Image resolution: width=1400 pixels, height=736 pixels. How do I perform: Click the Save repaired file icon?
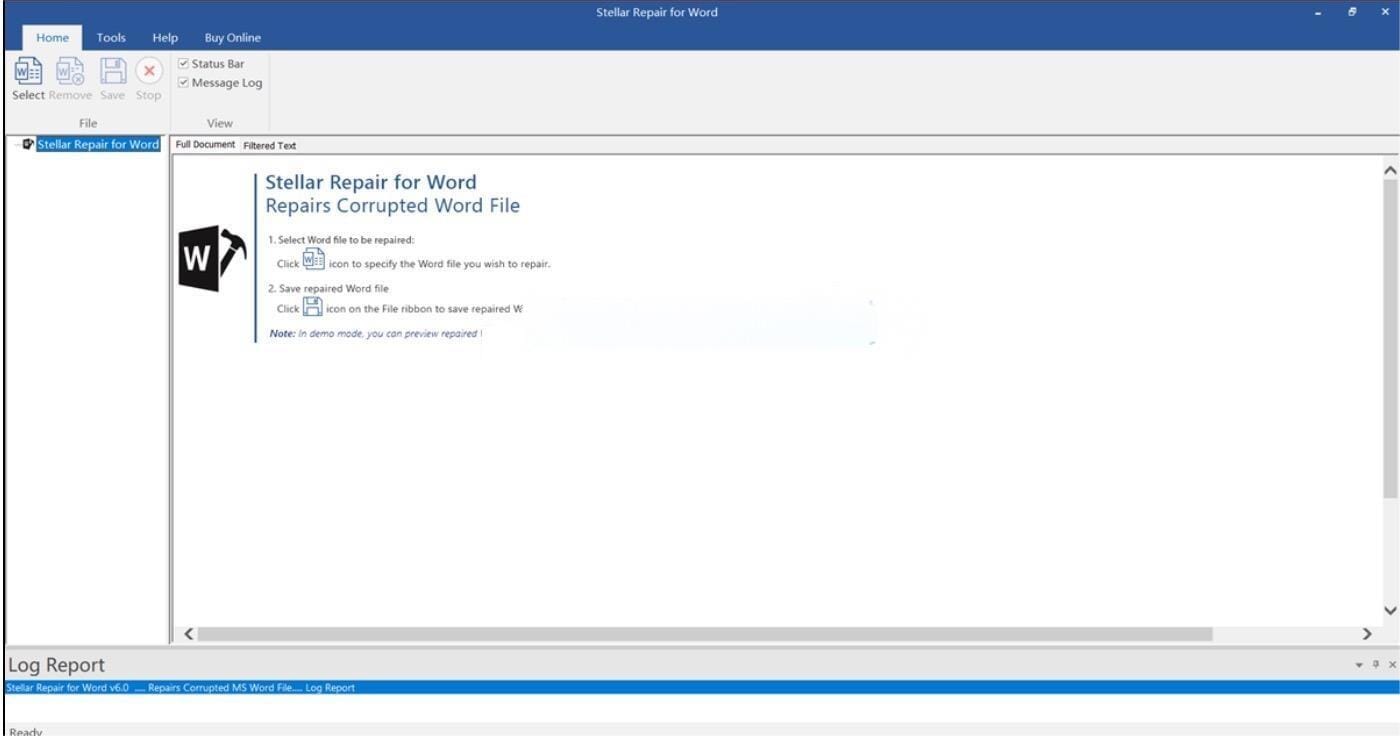coord(113,72)
